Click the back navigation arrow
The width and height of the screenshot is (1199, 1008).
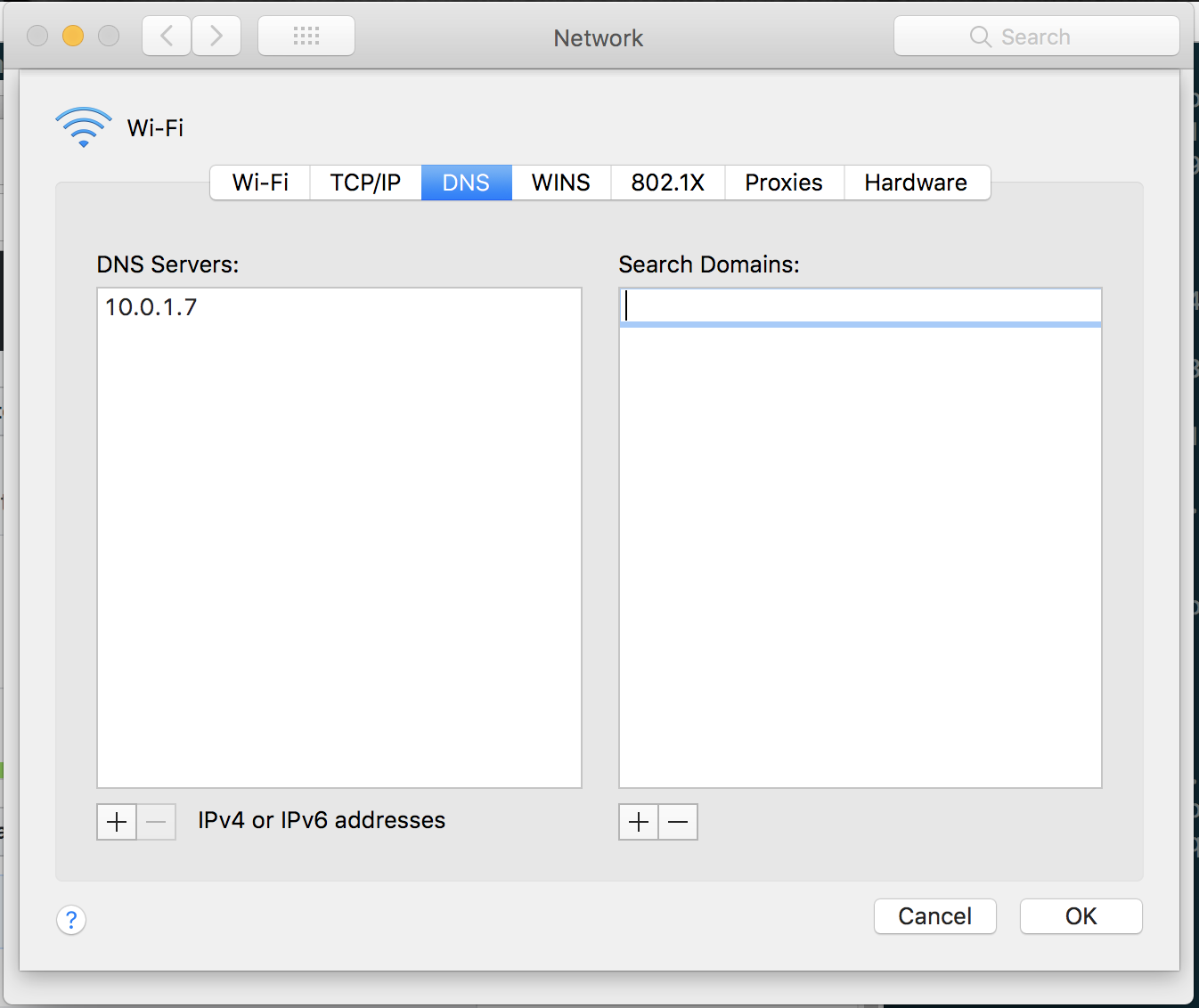tap(167, 37)
